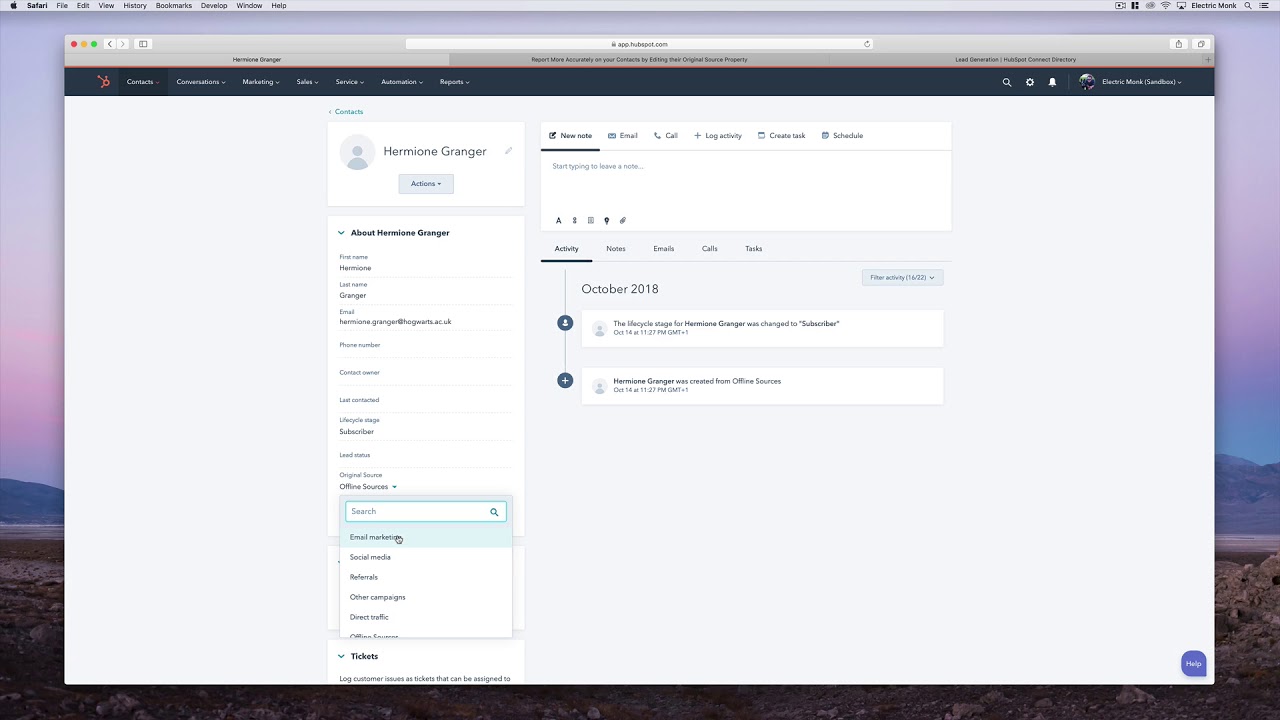The image size is (1280, 720).
Task: Choose Email marketing source option
Action: pos(426,538)
